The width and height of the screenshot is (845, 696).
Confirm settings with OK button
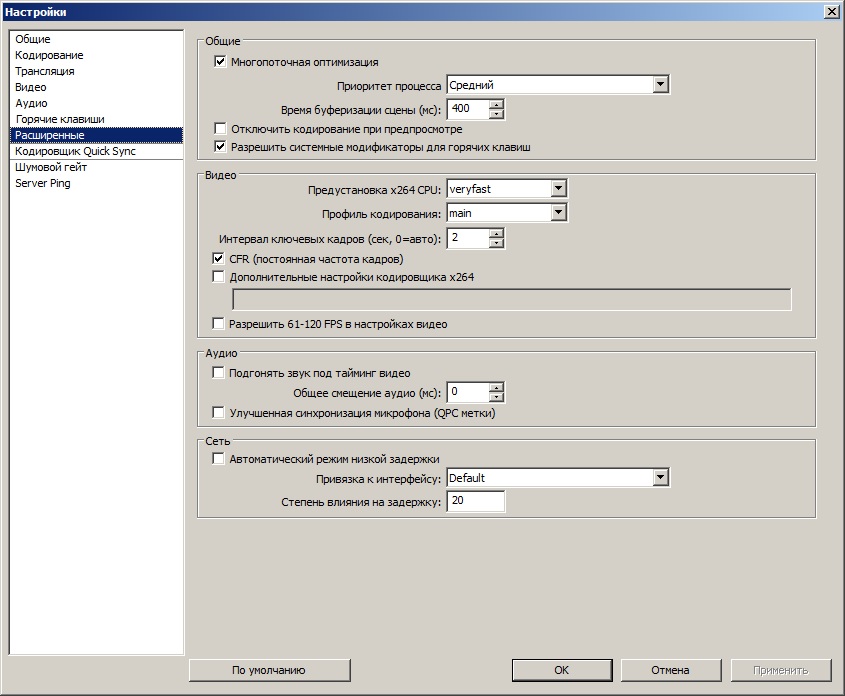tap(562, 670)
